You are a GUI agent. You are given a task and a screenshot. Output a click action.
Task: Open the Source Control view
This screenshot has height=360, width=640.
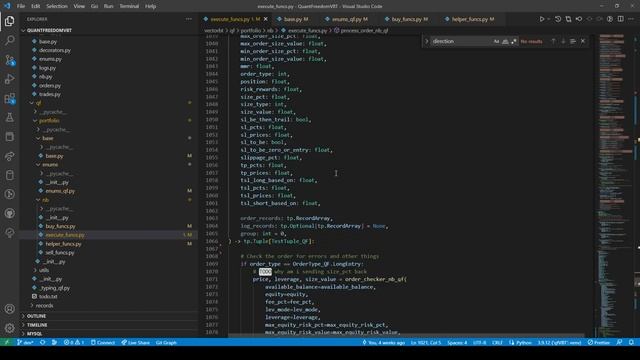(9, 60)
